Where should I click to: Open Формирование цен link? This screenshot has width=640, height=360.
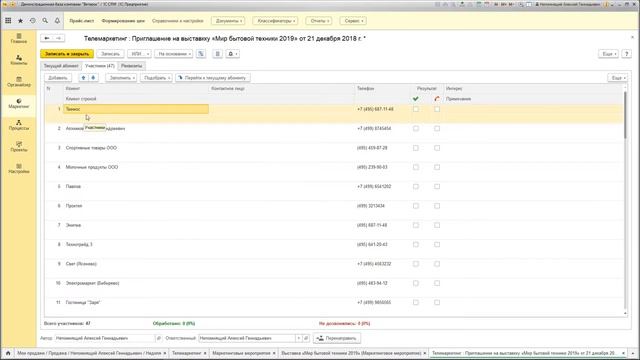(x=123, y=20)
